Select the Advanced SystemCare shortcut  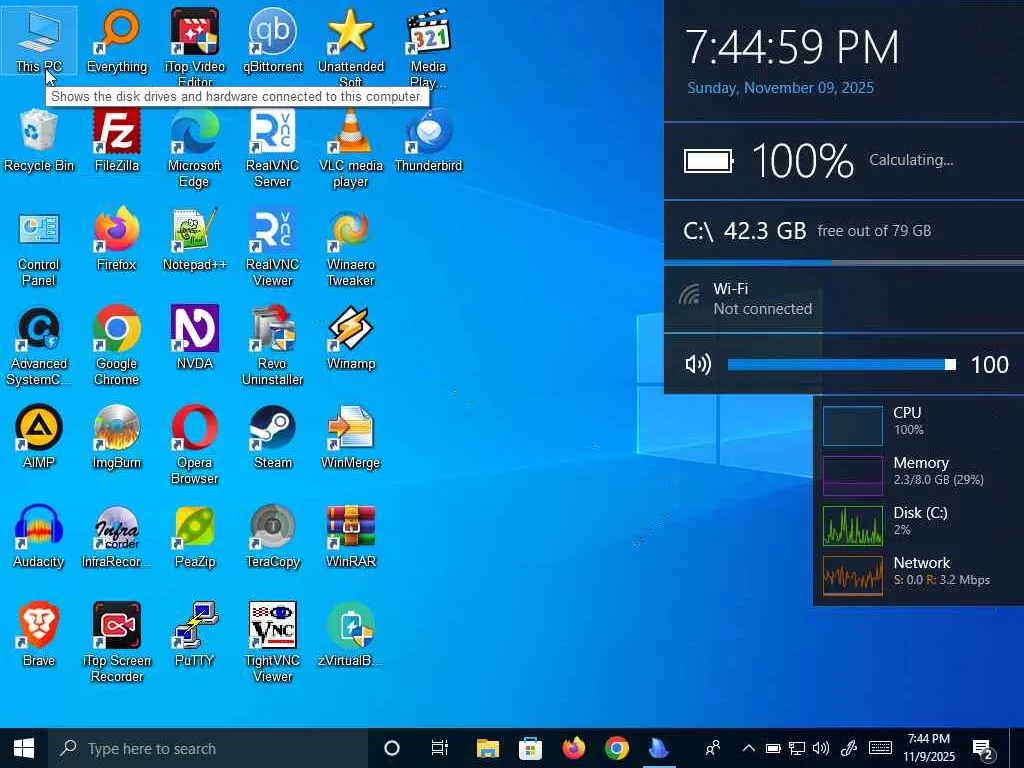click(x=39, y=346)
